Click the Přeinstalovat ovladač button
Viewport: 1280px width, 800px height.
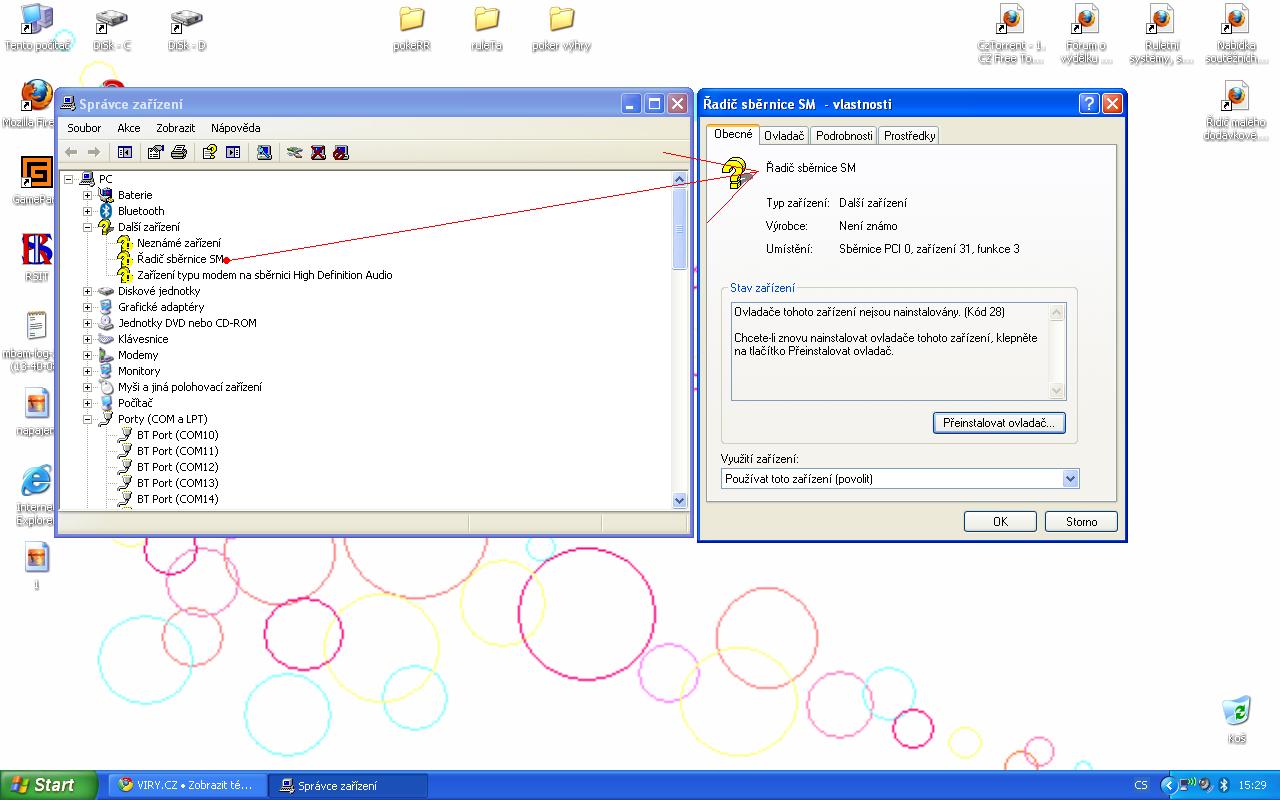tap(998, 423)
